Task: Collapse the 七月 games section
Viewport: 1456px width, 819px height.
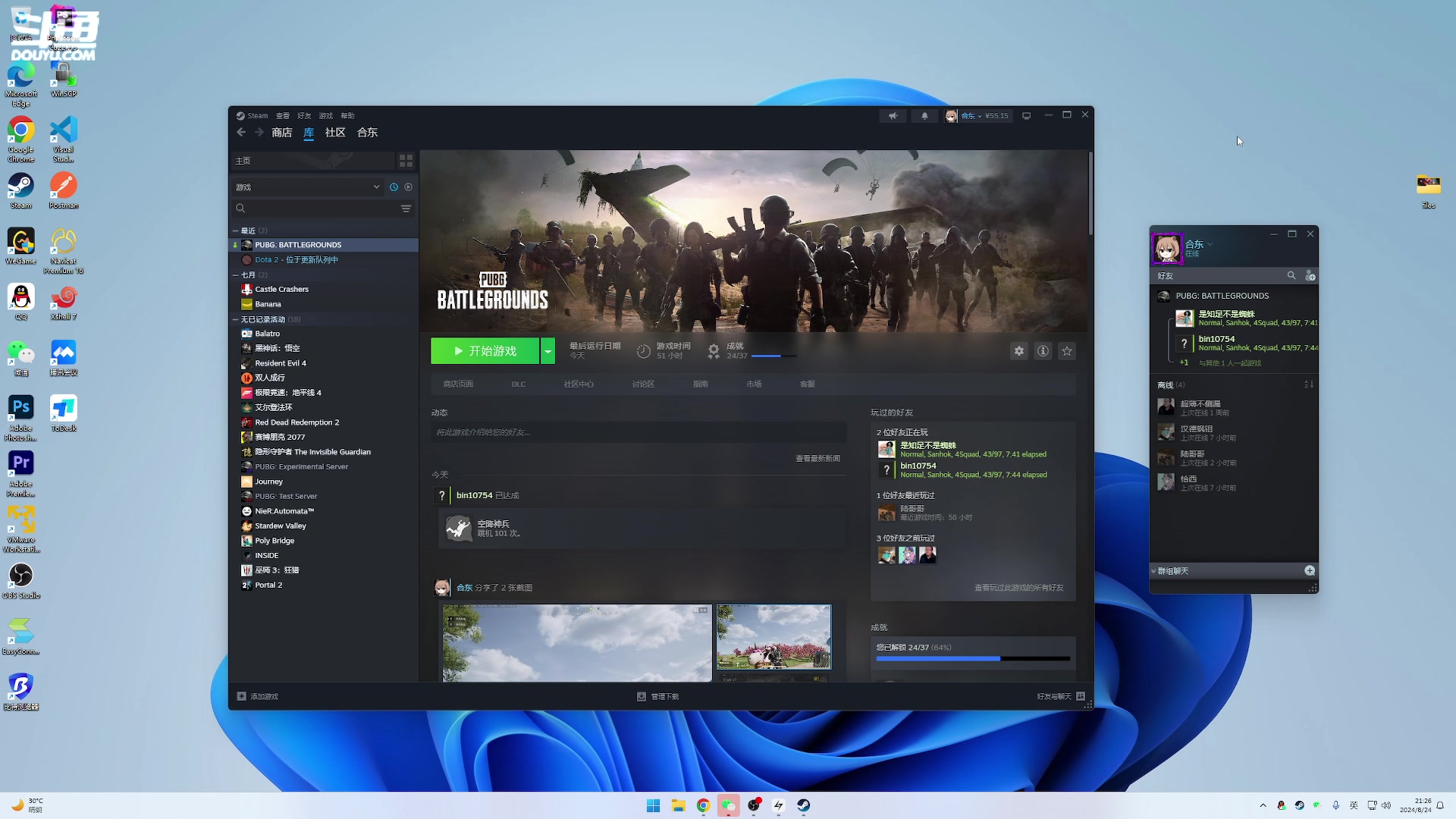Action: tap(235, 275)
